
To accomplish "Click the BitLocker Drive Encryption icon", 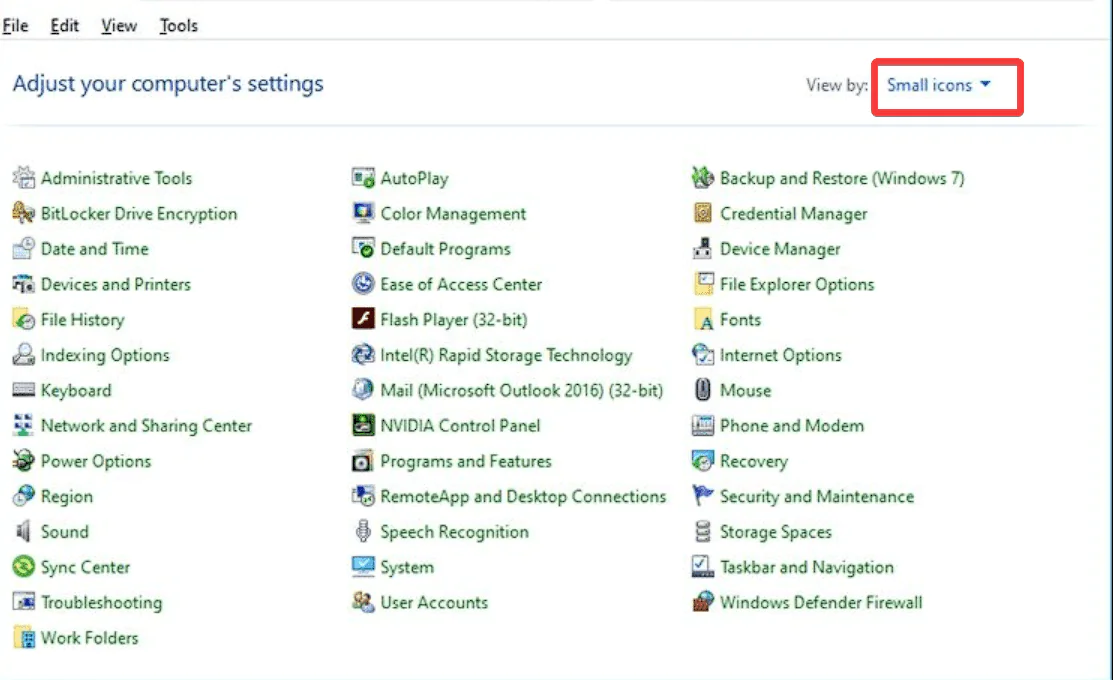I will (24, 214).
